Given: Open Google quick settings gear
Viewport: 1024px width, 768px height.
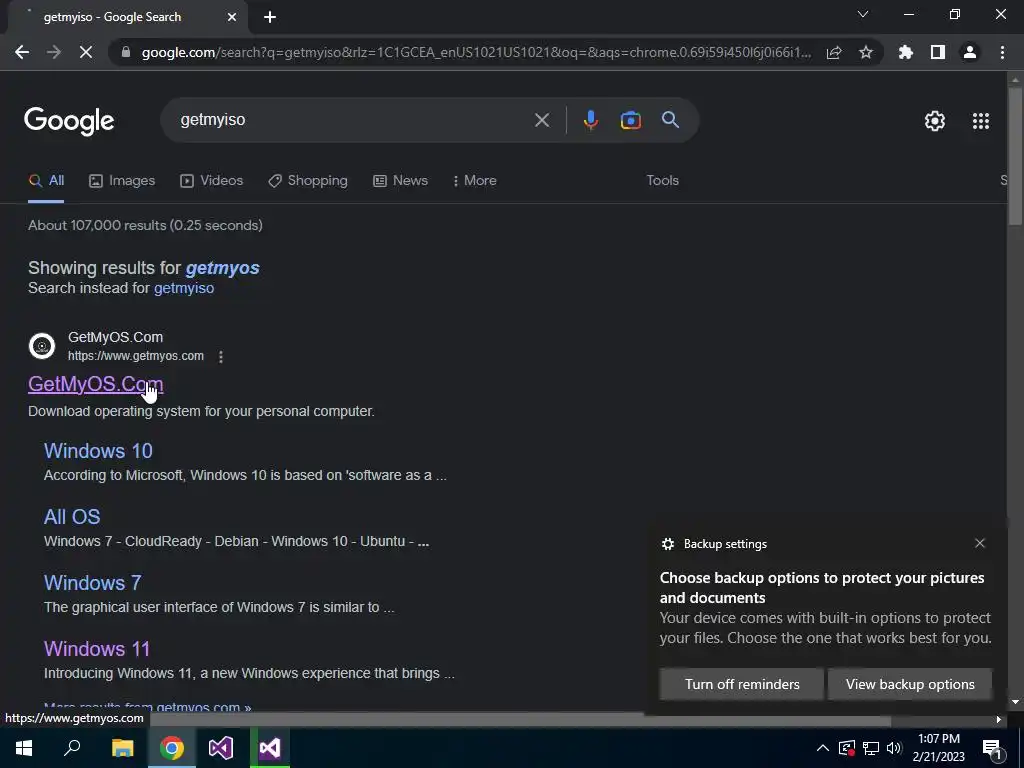Looking at the screenshot, I should coord(935,121).
